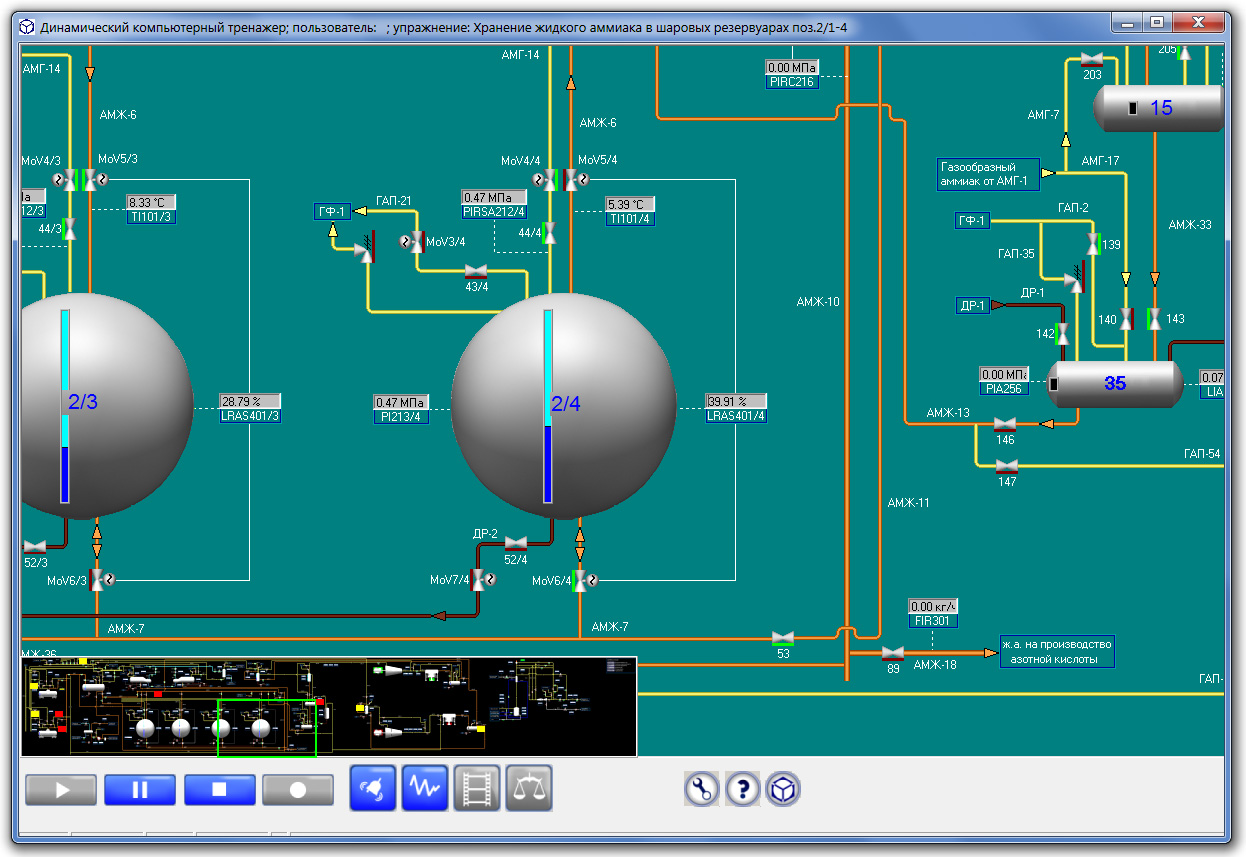
Task: Open the balance scales icon
Action: point(529,789)
